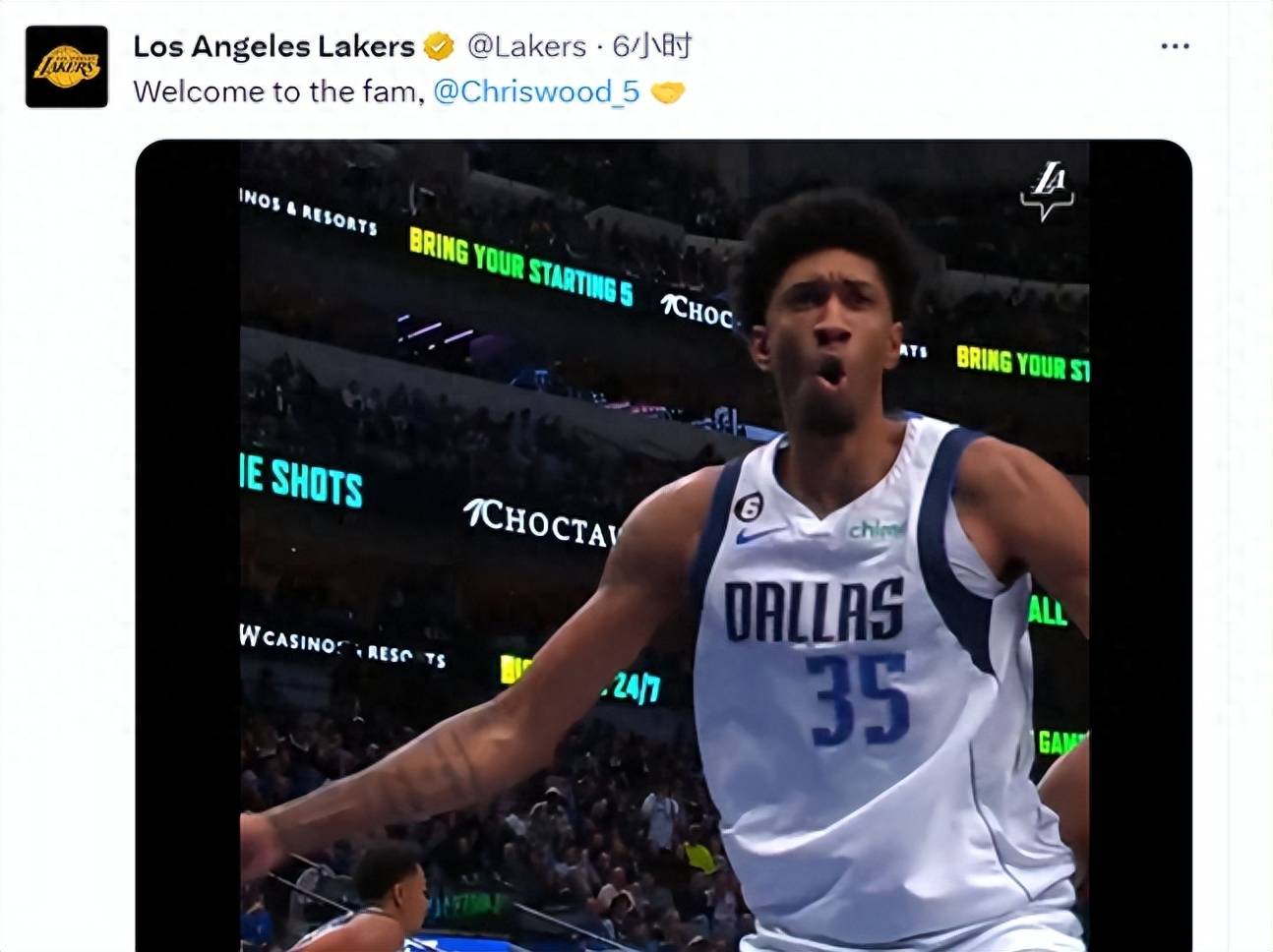
Task: Click the 'BRING YOUR STARTING 5' sign
Action: click(520, 267)
